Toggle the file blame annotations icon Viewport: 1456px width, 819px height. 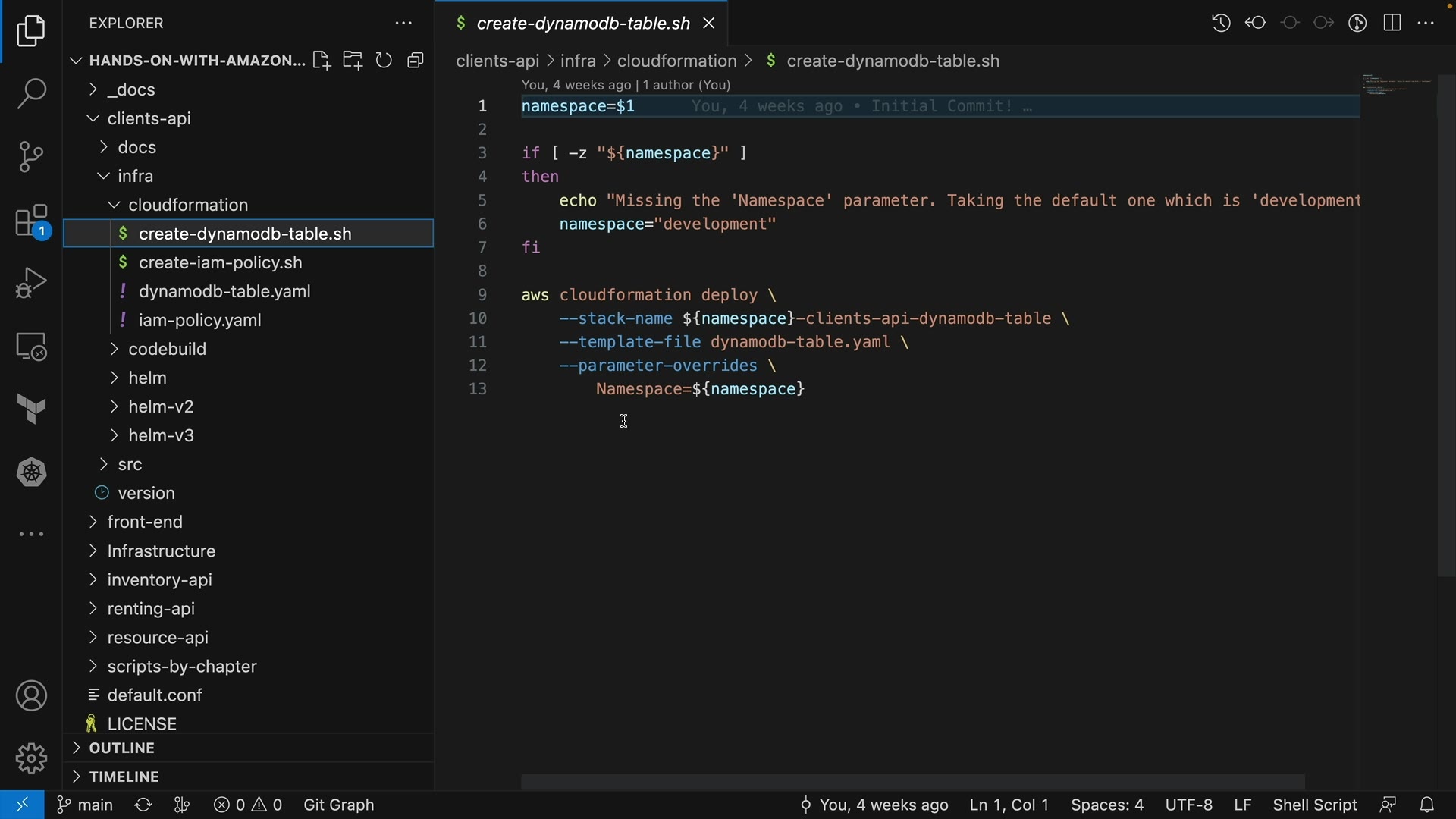click(x=1357, y=23)
